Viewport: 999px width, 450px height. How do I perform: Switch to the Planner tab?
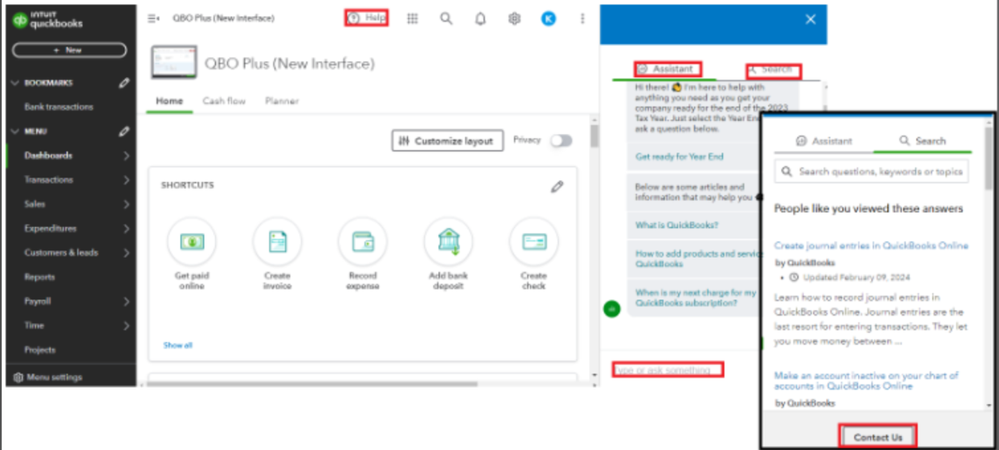282,101
